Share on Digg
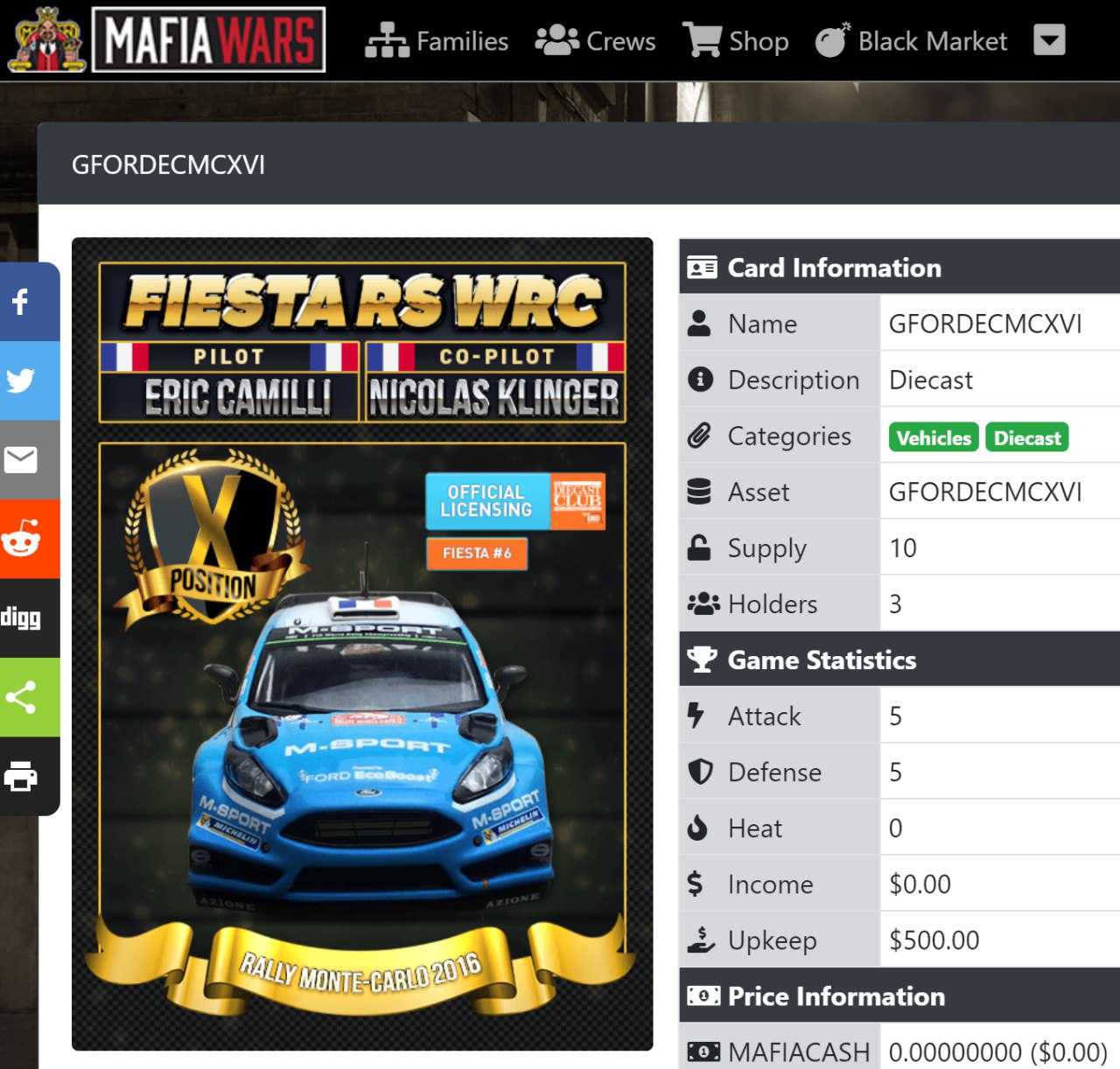The width and height of the screenshot is (1120, 1069). pos(30,618)
